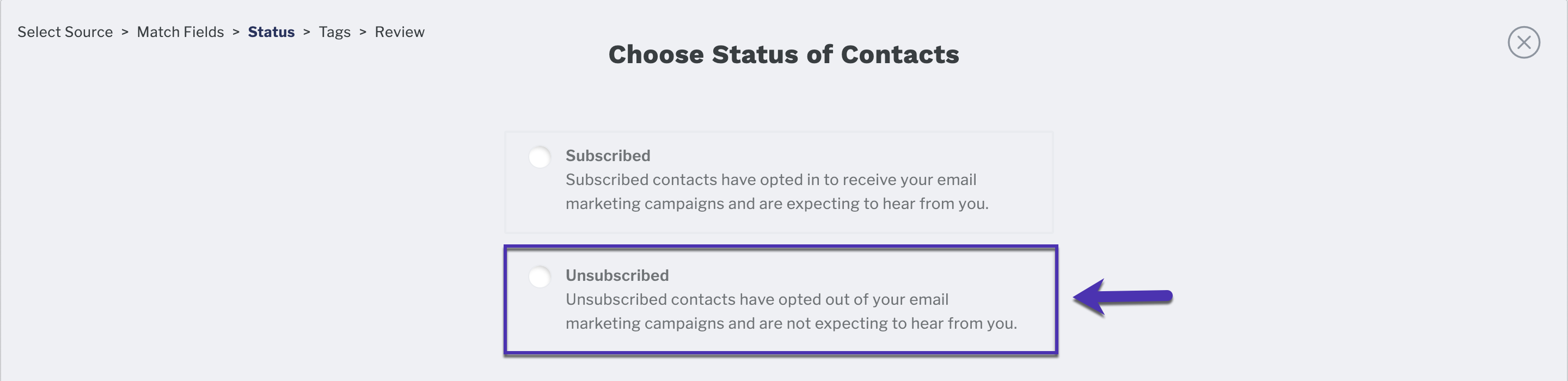Click the Choose Status of Contacts heading
The image size is (1568, 381).
tap(783, 55)
